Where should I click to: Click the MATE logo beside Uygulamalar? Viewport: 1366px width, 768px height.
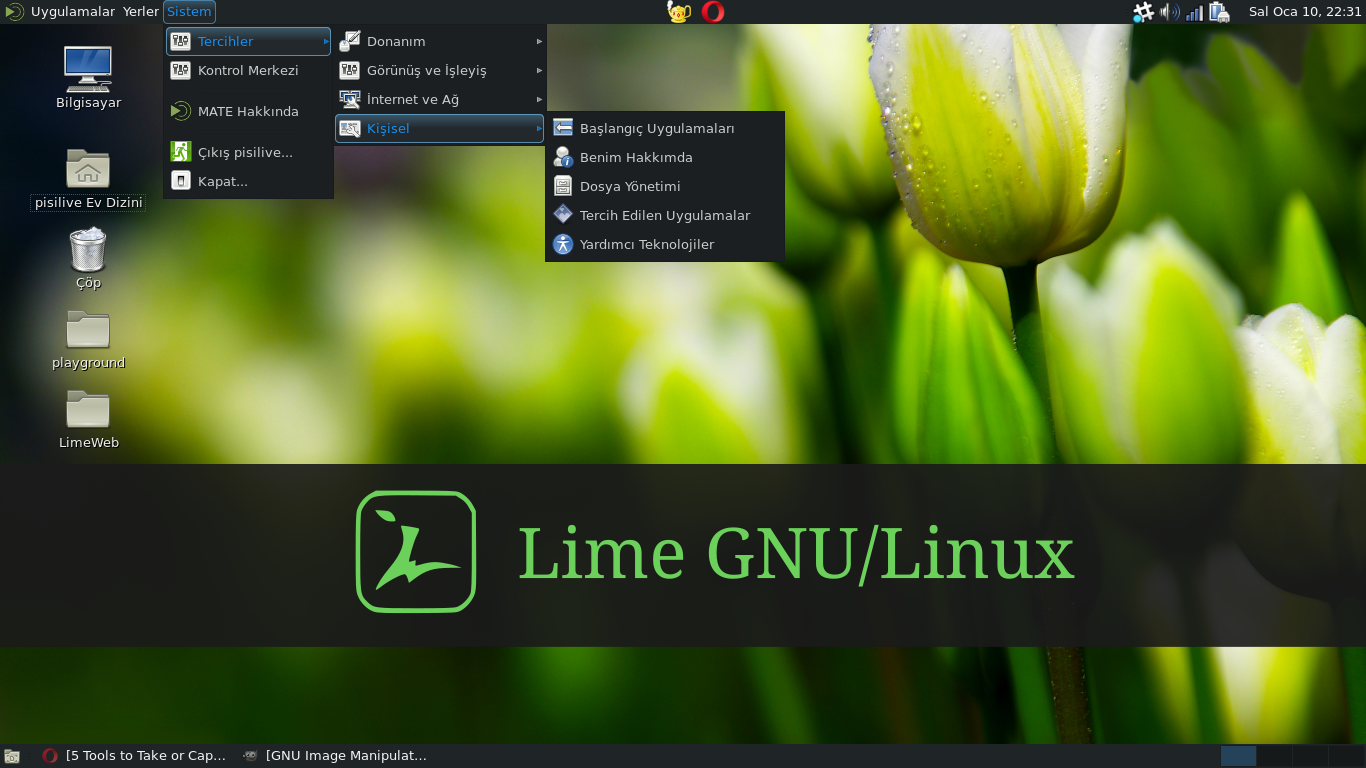click(14, 12)
